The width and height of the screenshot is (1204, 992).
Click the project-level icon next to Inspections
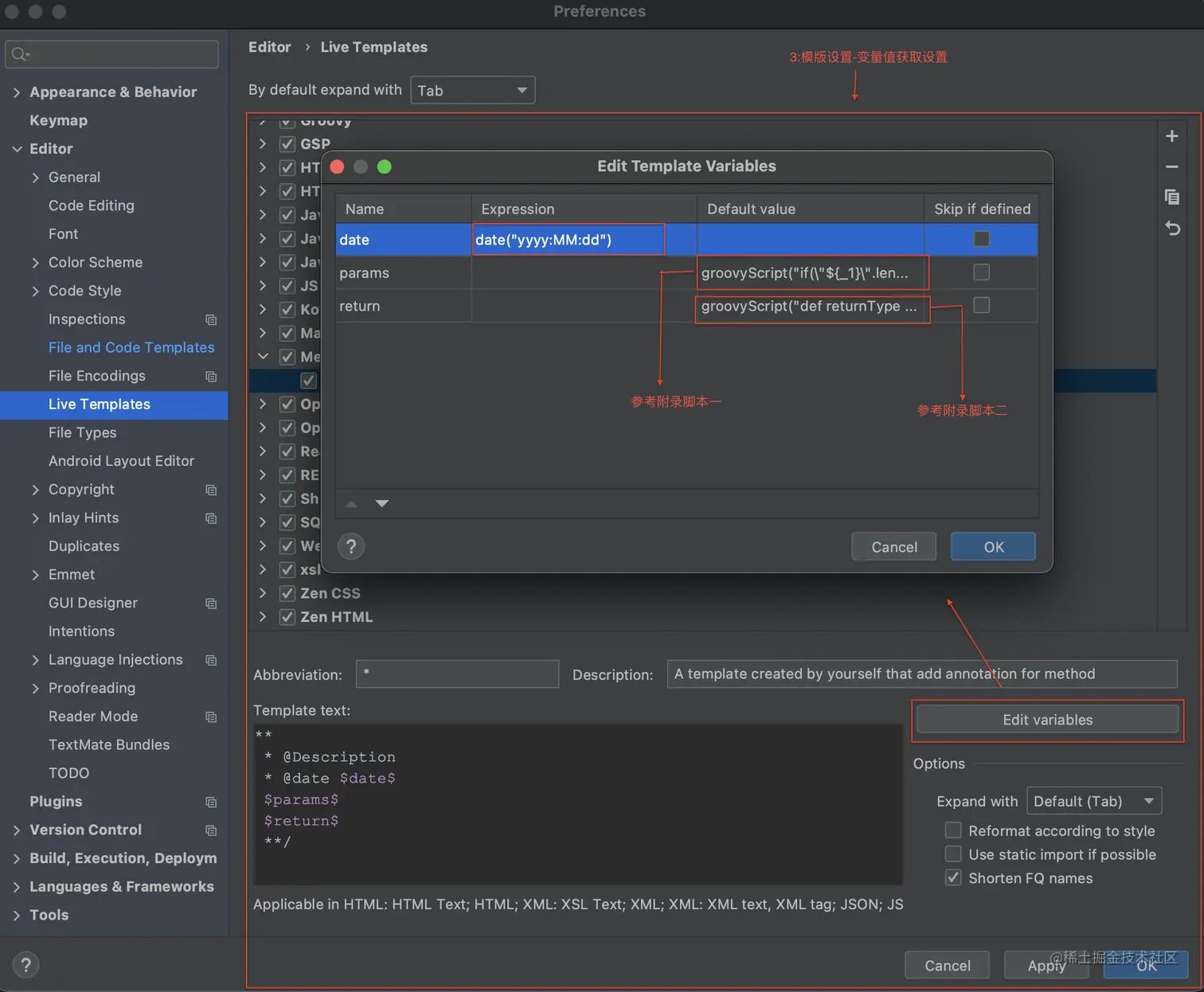click(x=211, y=319)
